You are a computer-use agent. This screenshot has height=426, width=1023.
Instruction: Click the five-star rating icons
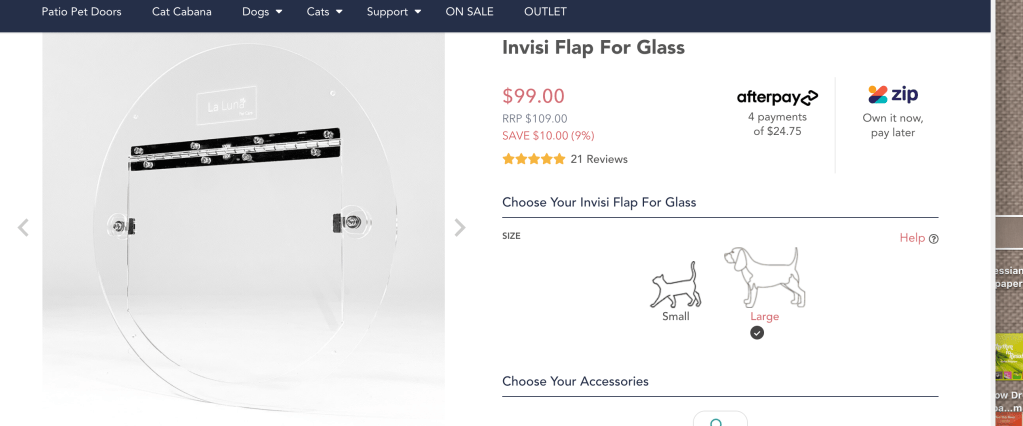533,159
